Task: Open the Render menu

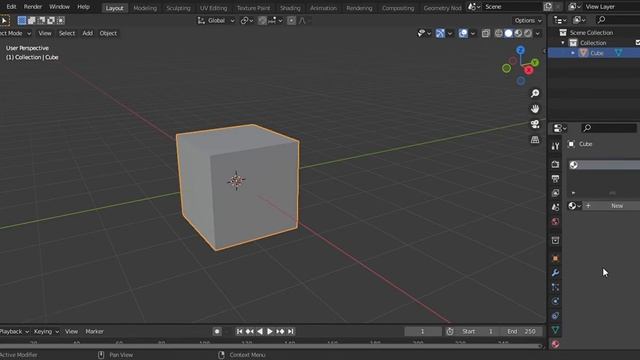Action: (33, 7)
